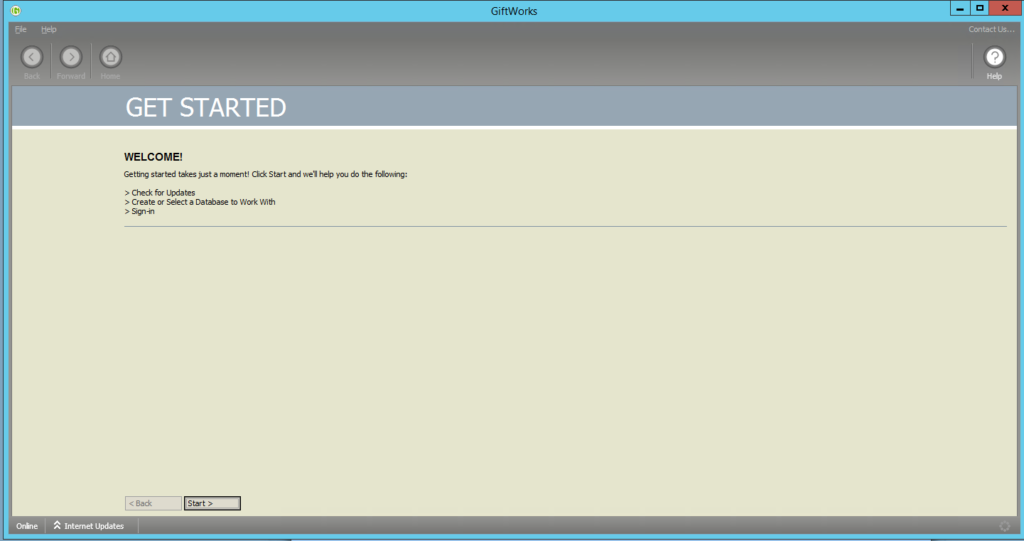Go to Home via house icon
The width and height of the screenshot is (1024, 541).
point(110,57)
